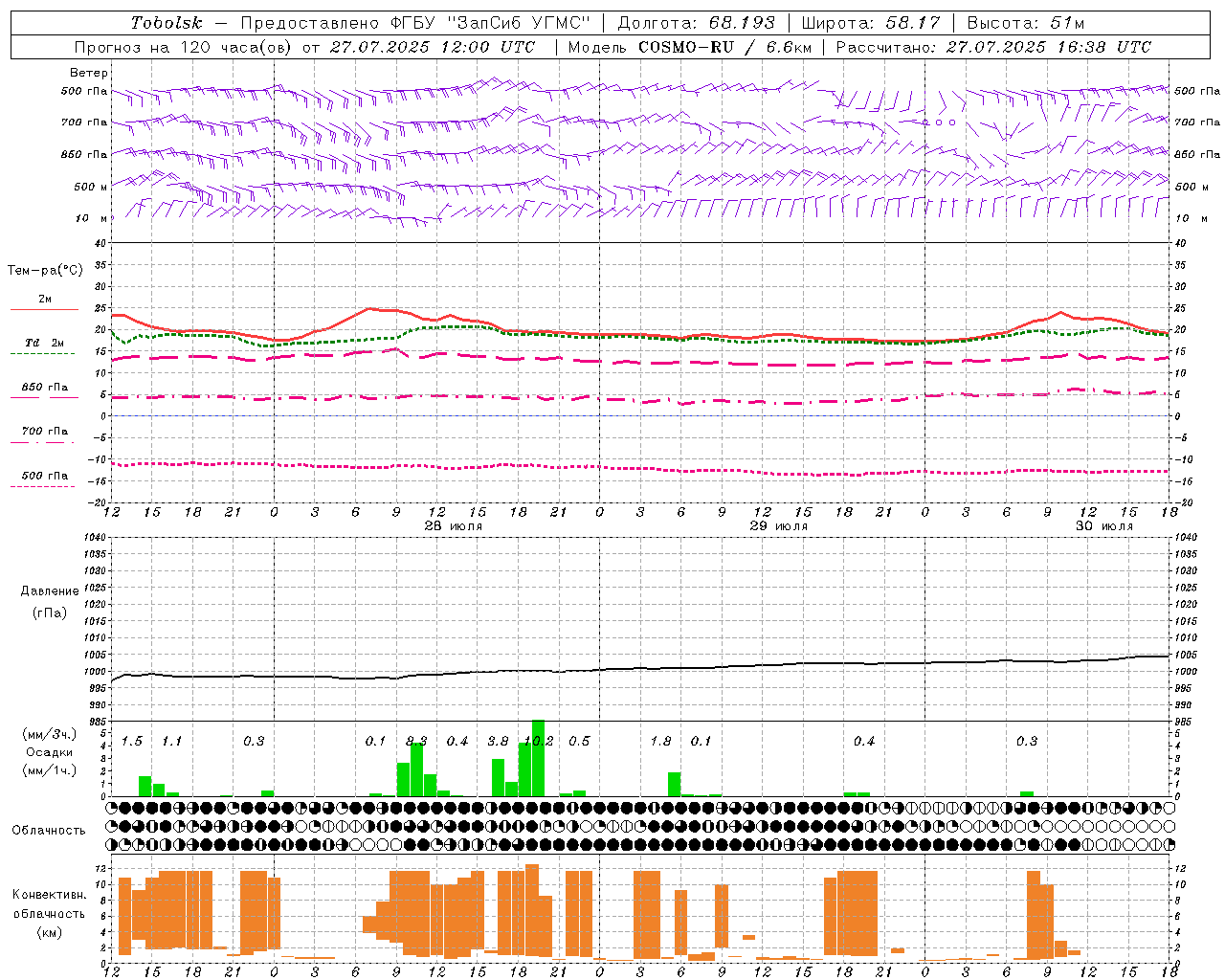Screen dimensions: 1225x980
Task: Click the longitude value "Долгота: 68.193"
Action: tap(696, 23)
